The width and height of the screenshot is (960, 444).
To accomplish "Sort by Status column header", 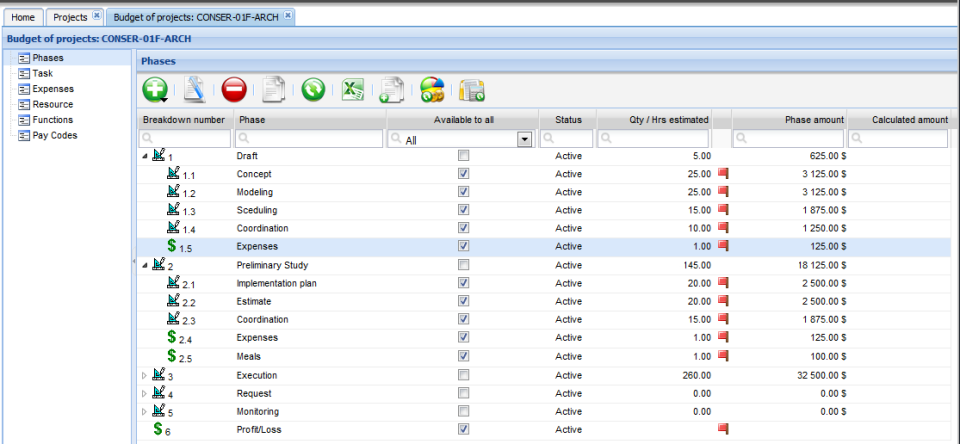I will [x=568, y=119].
